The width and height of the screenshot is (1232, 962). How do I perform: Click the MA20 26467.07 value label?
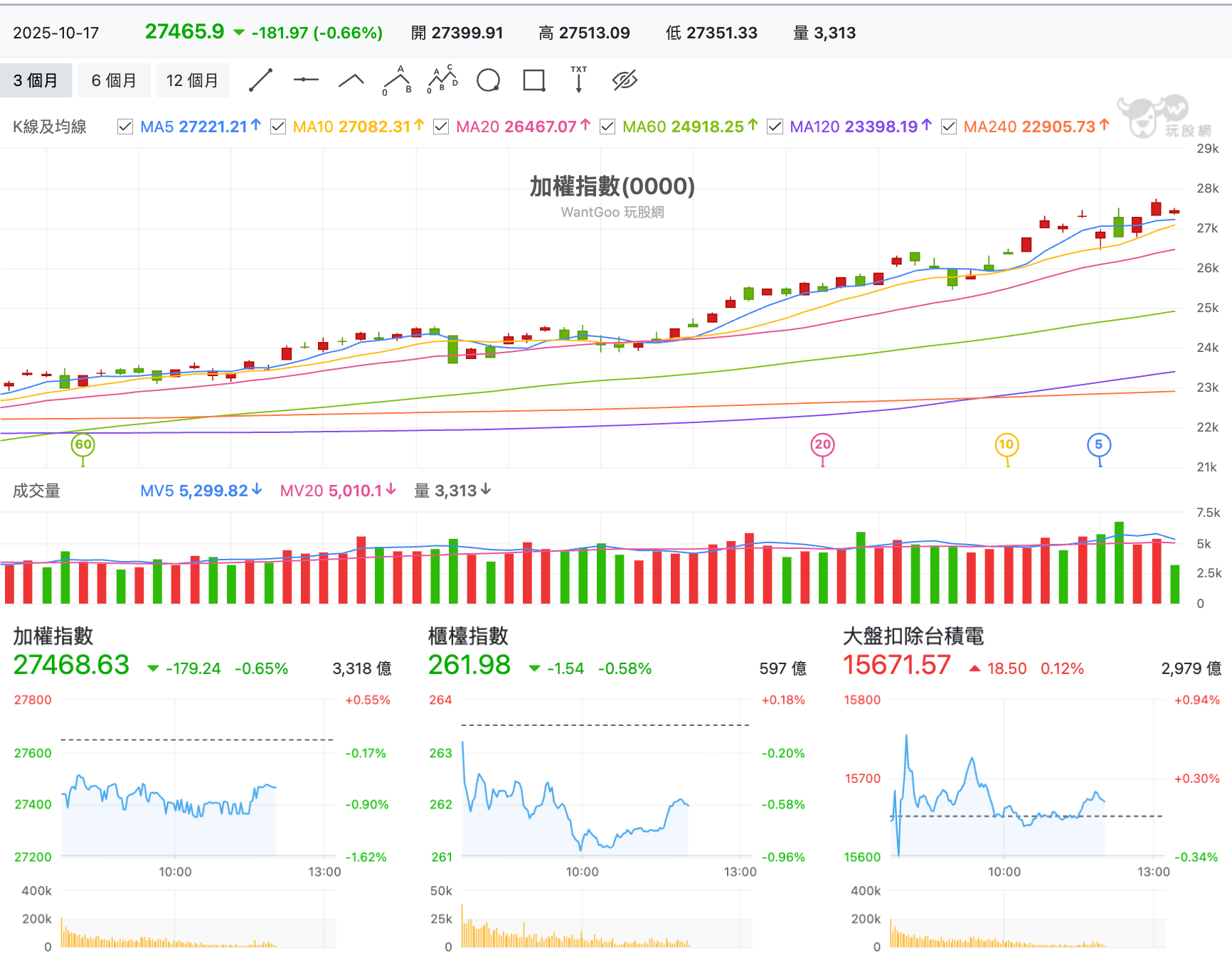click(524, 127)
